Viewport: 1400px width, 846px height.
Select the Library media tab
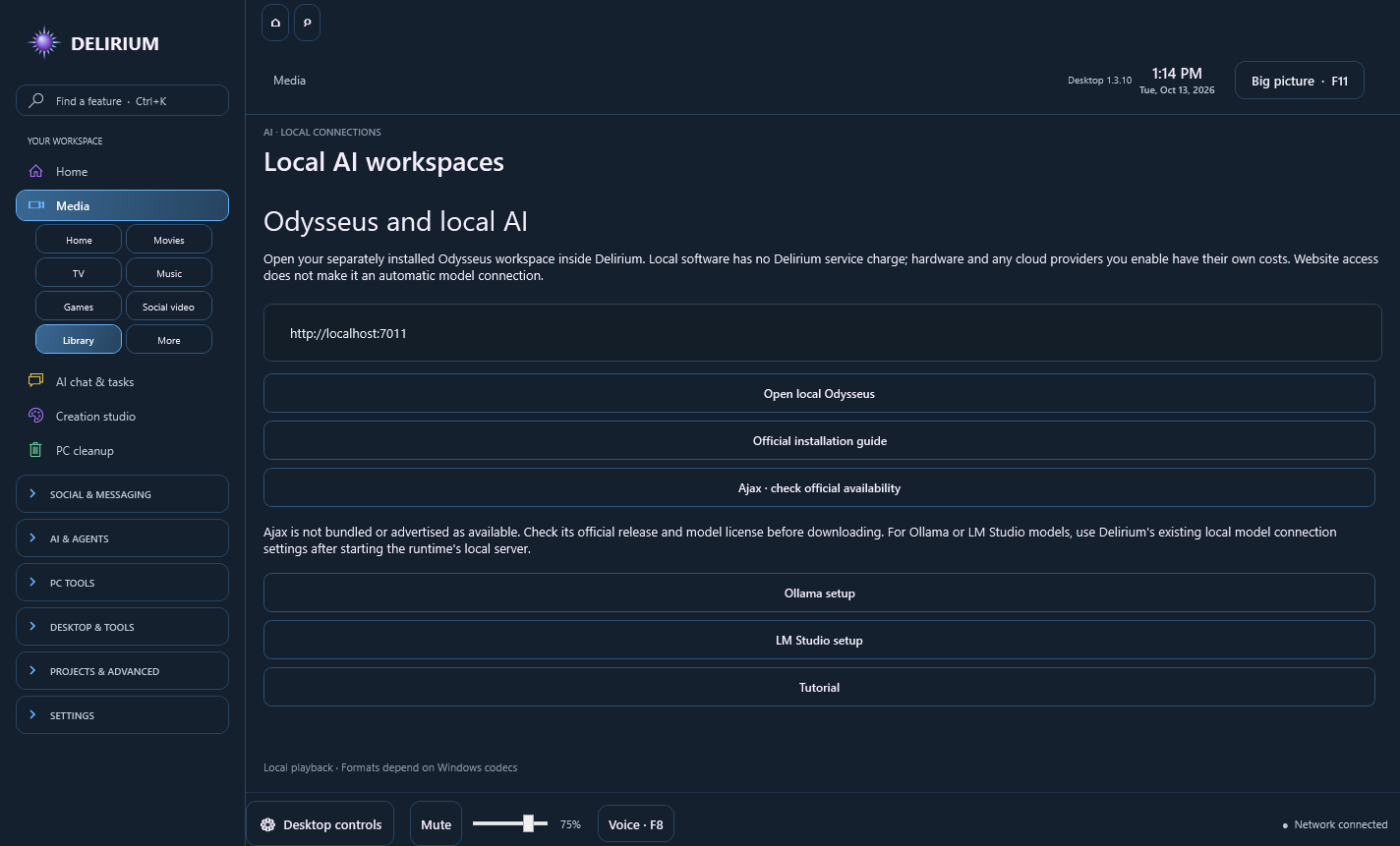click(79, 340)
